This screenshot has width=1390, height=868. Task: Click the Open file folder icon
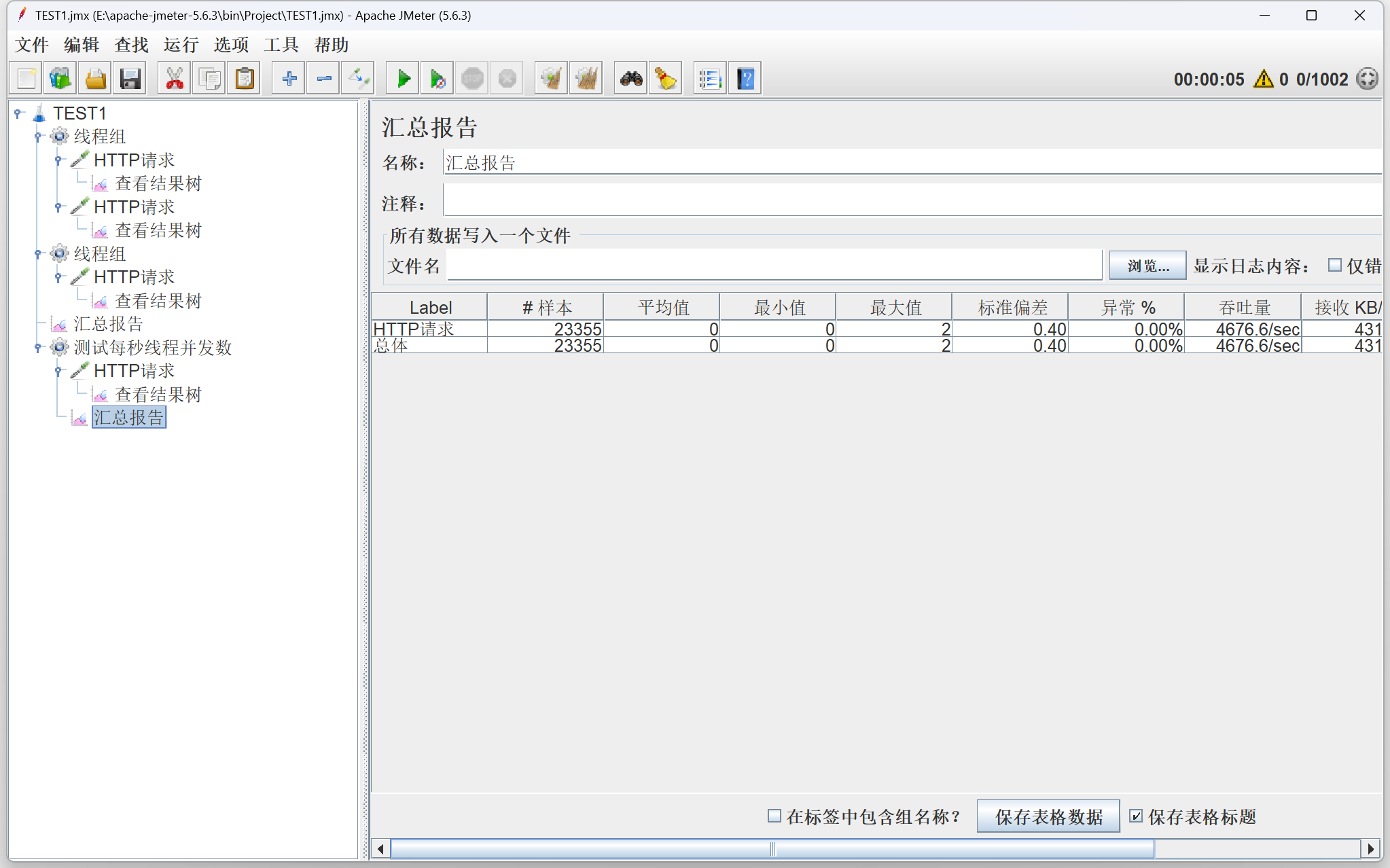click(x=95, y=79)
